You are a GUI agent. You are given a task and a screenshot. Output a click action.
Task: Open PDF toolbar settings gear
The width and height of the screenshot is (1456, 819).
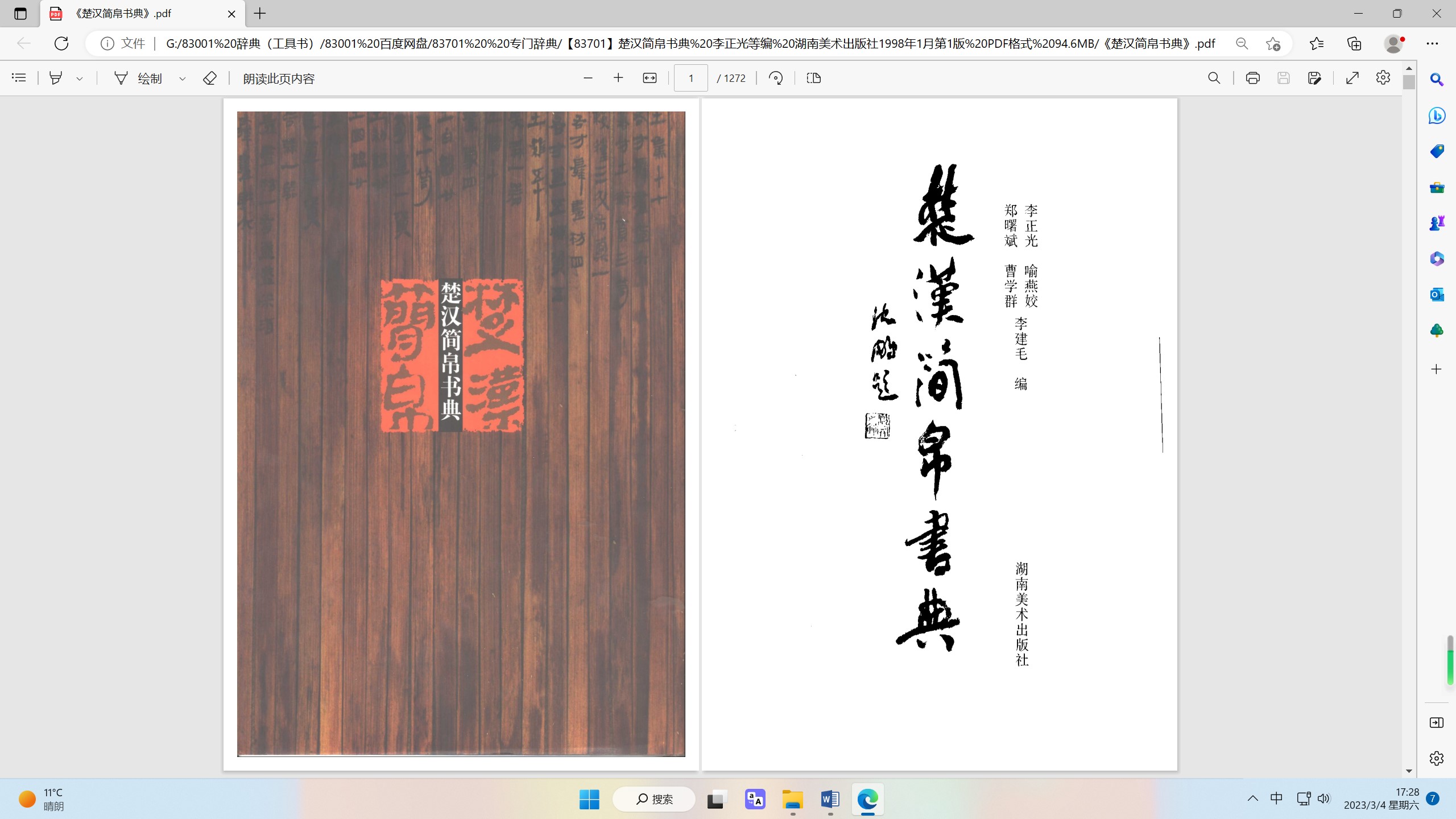pos(1383,78)
